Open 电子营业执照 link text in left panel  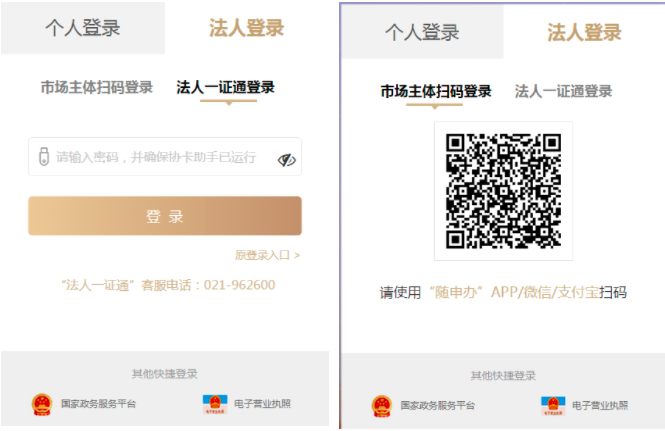click(263, 403)
